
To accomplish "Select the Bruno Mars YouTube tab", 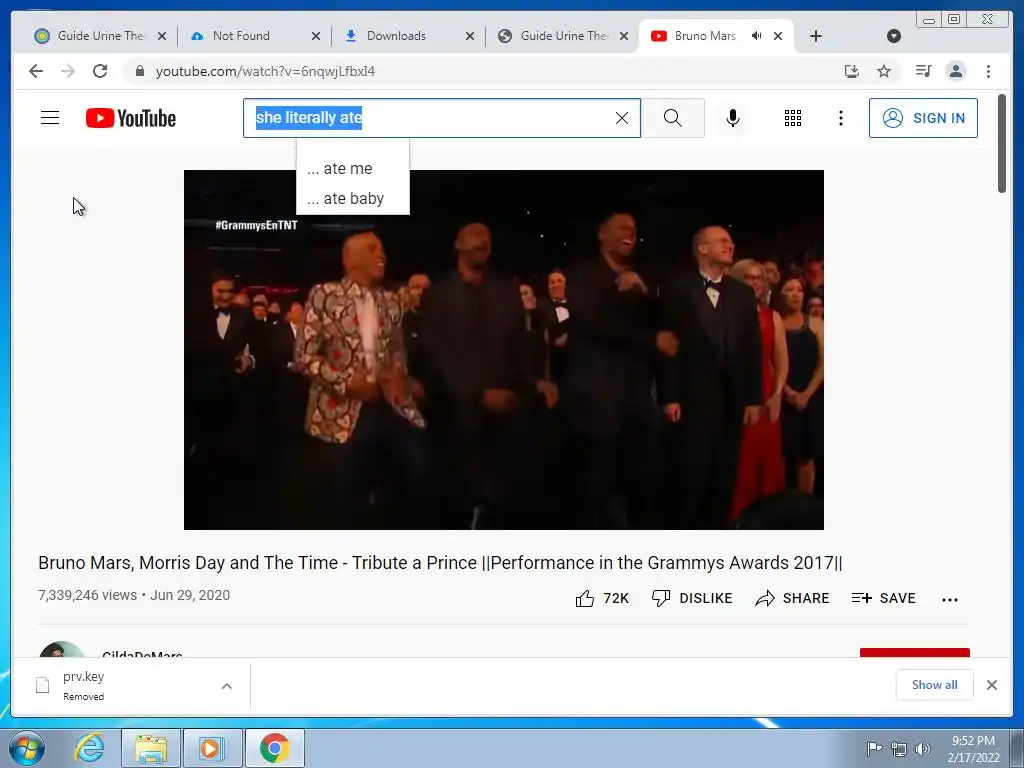I will pos(704,36).
